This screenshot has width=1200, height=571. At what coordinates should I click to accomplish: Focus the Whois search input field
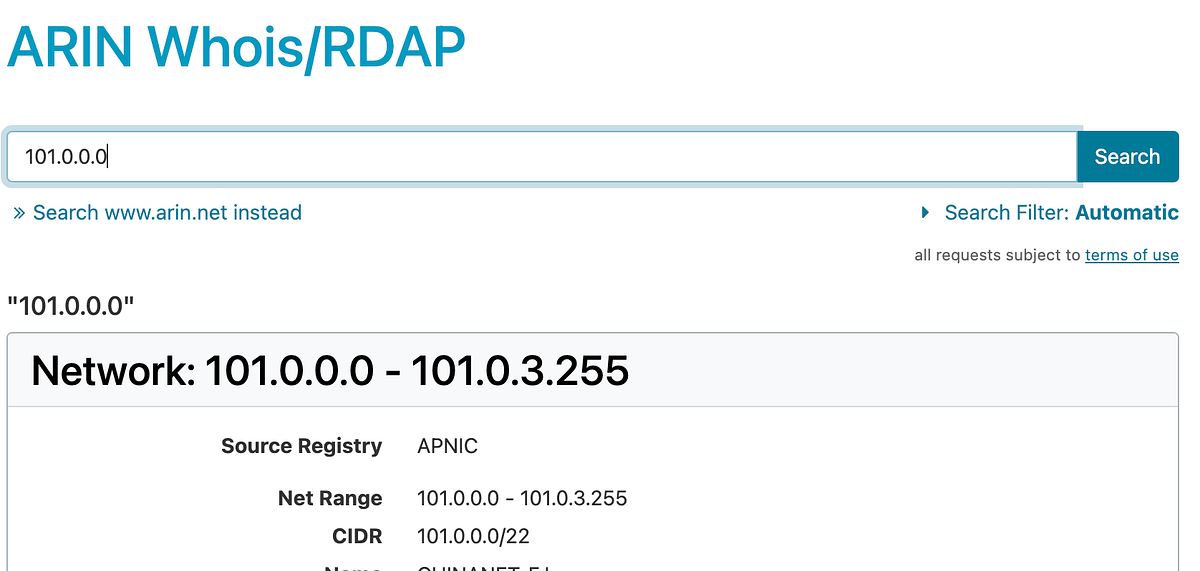coord(541,157)
